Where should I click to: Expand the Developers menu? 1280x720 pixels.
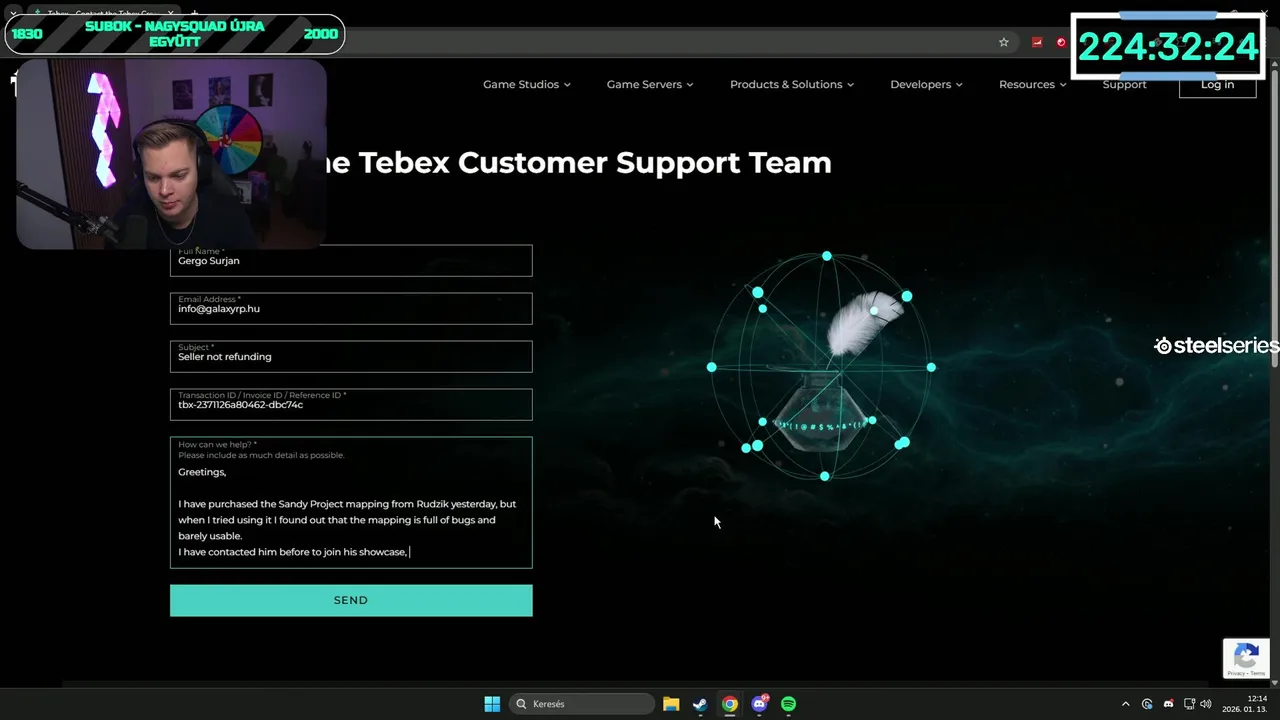[x=926, y=84]
